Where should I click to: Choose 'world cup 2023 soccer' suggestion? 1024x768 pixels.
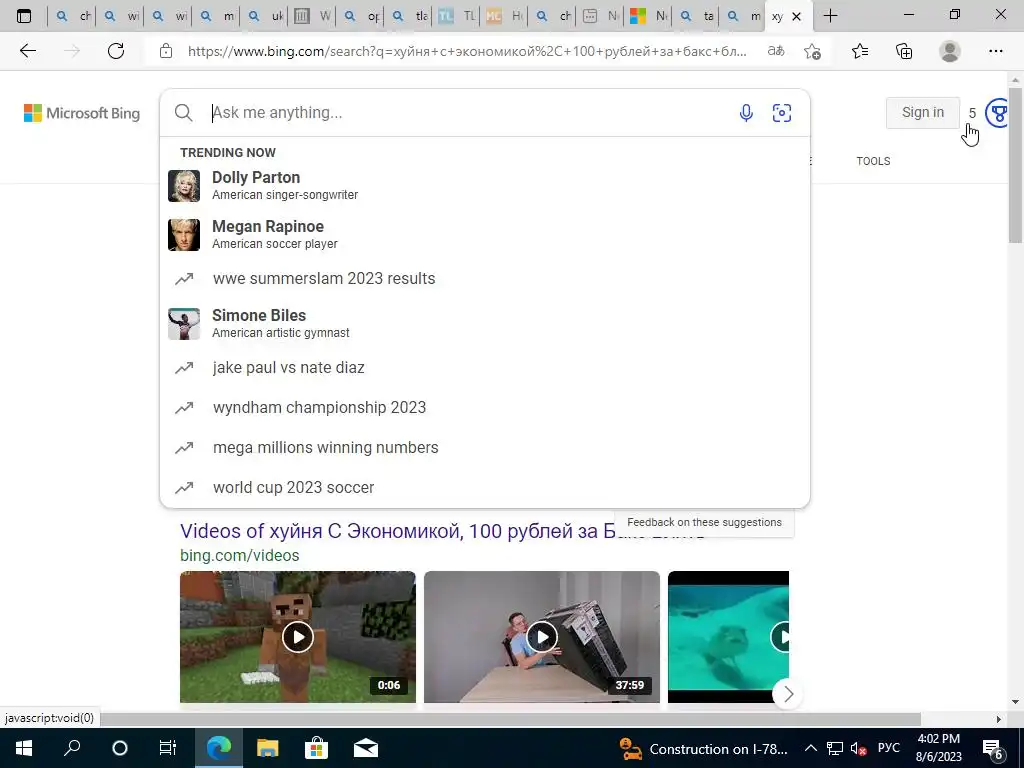tap(485, 487)
